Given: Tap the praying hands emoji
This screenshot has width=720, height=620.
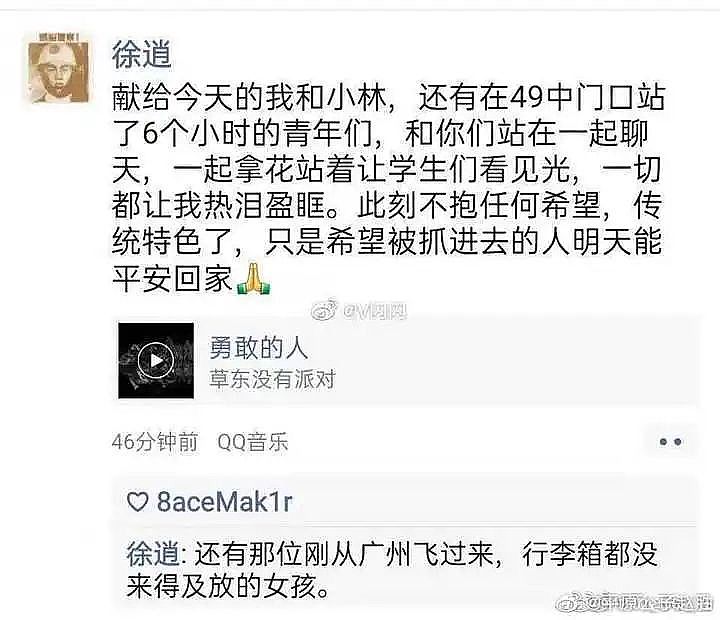Looking at the screenshot, I should point(253,279).
